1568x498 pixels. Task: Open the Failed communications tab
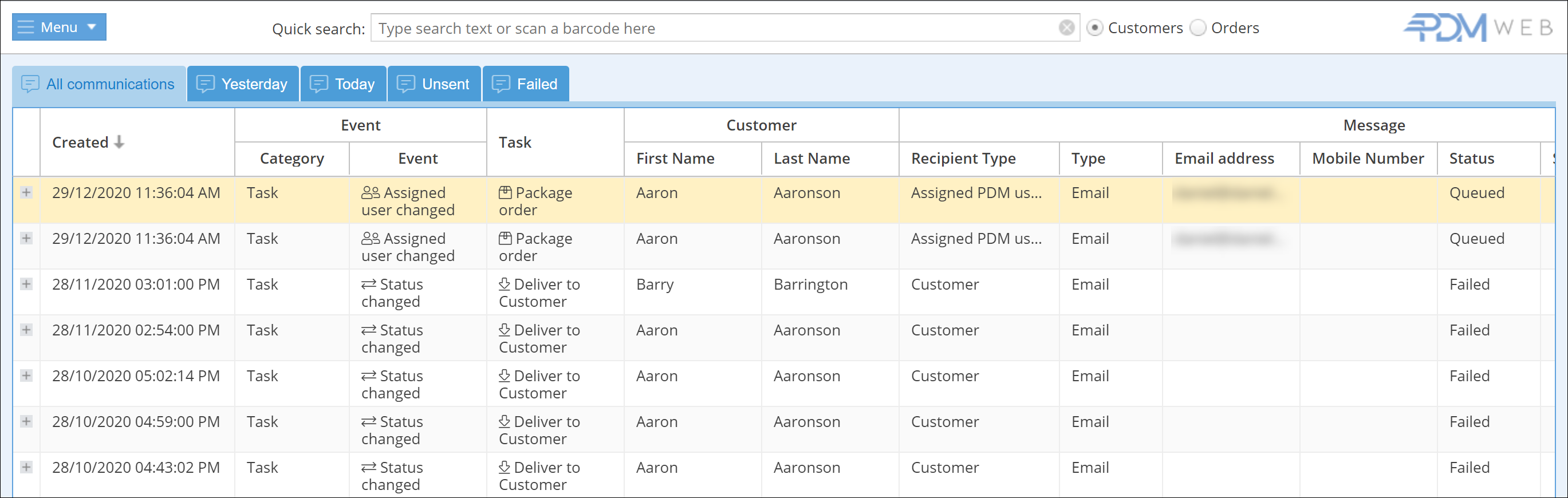click(x=525, y=84)
